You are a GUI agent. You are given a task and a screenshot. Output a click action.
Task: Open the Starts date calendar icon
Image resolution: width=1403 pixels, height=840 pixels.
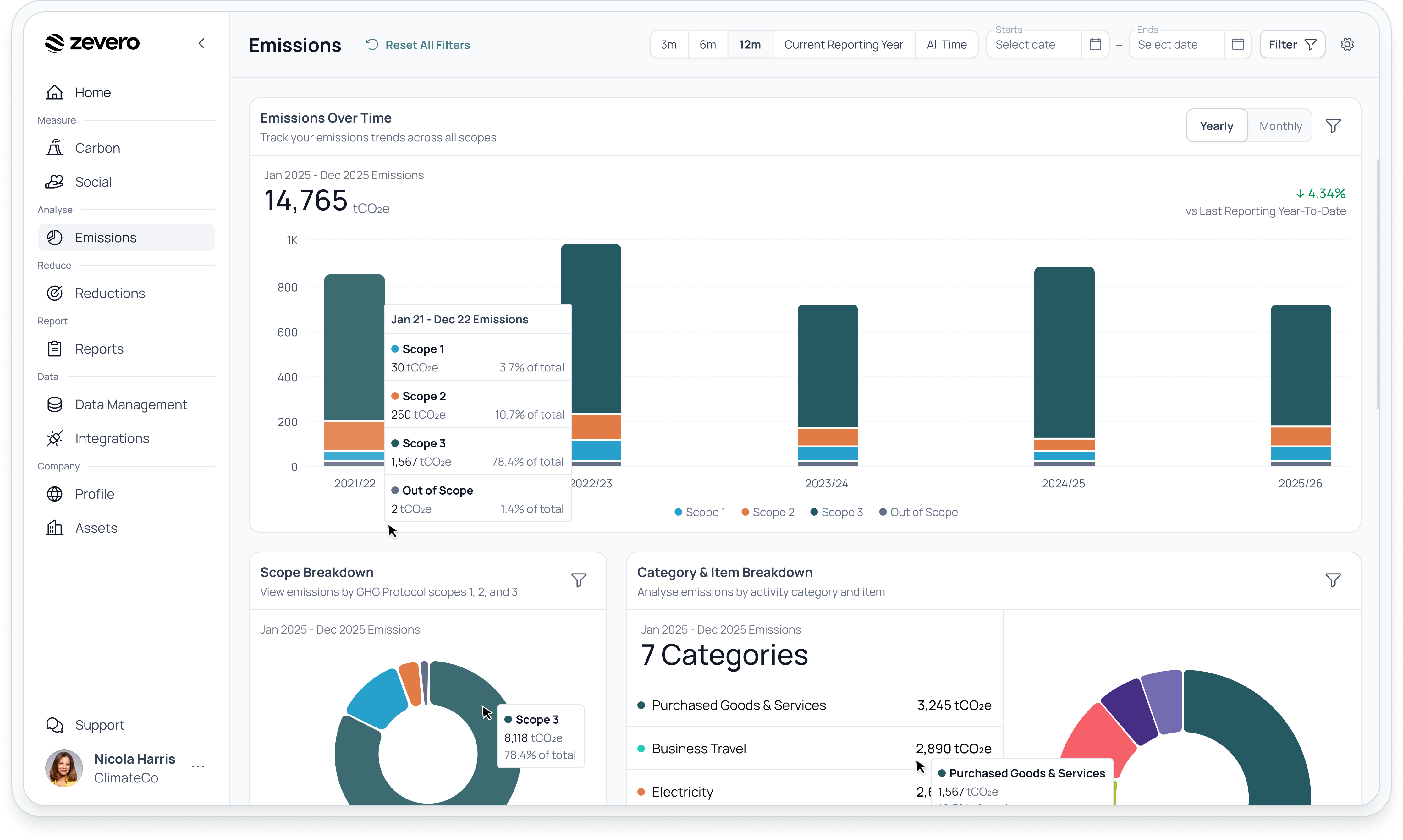click(x=1095, y=44)
